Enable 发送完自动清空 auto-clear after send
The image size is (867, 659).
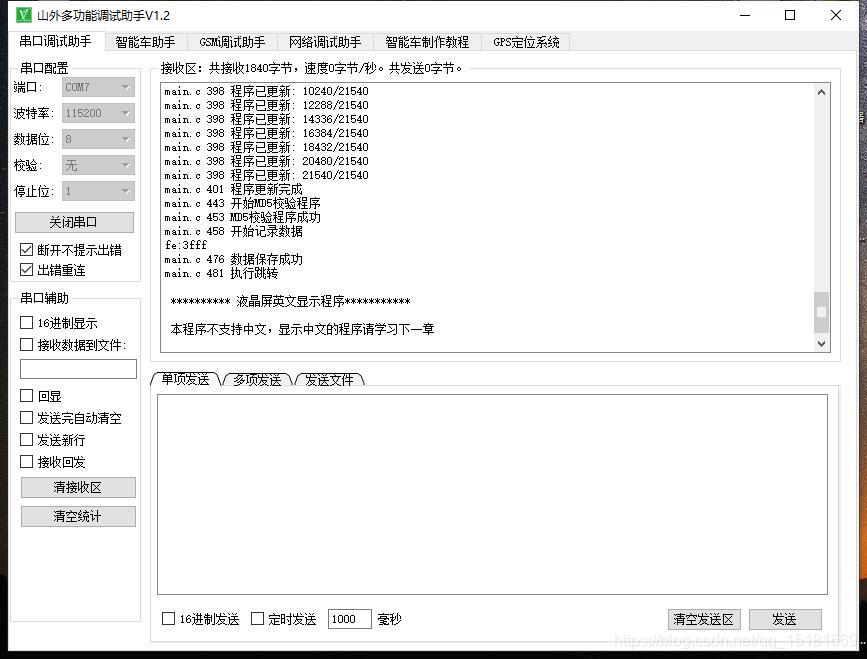pos(25,418)
